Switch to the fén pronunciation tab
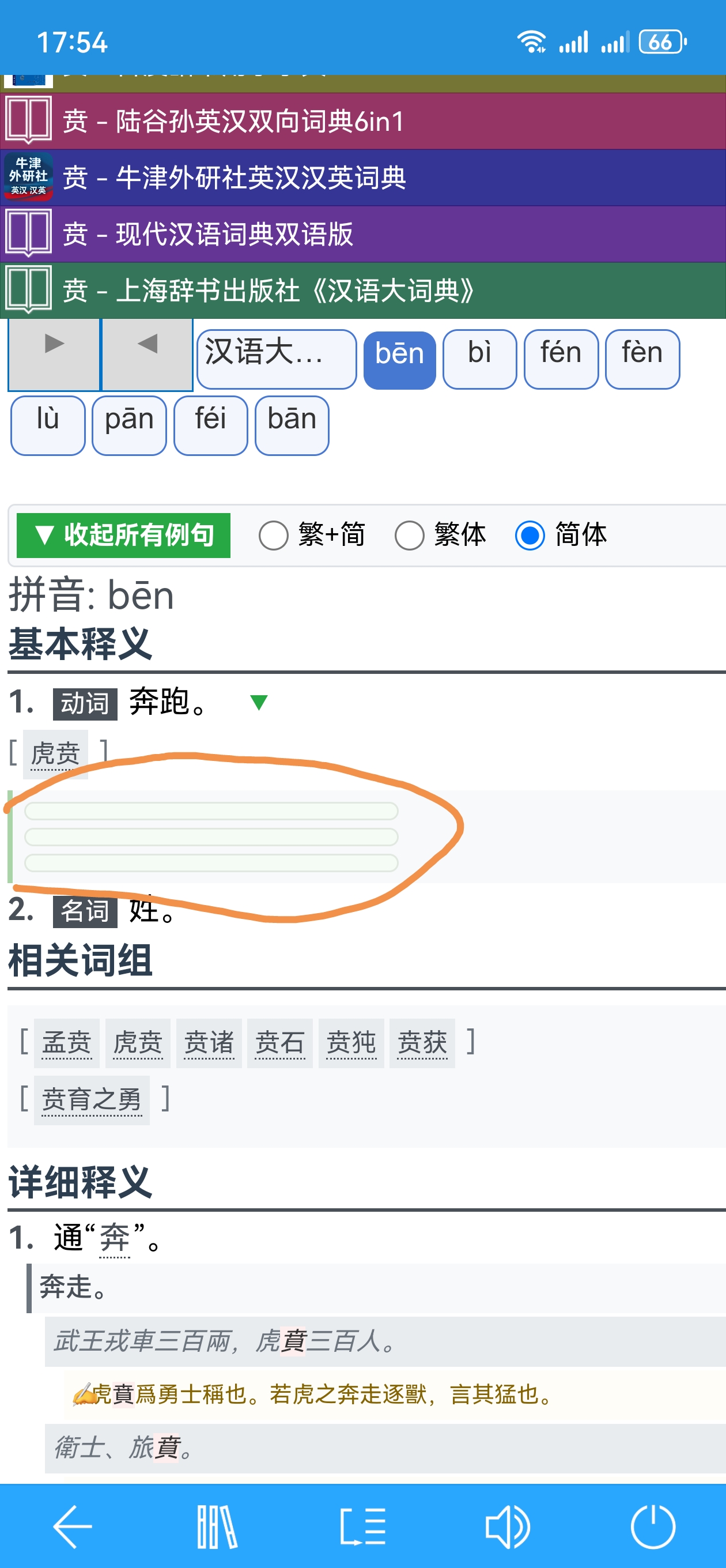726x1568 pixels. pos(561,359)
